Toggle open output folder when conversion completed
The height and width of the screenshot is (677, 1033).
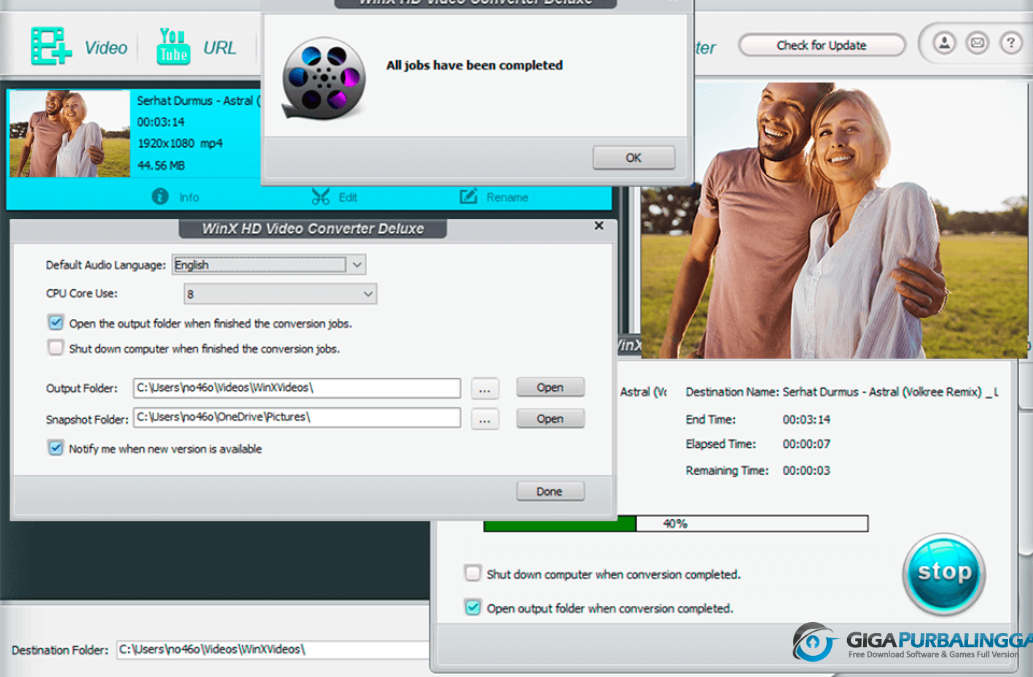pos(472,607)
